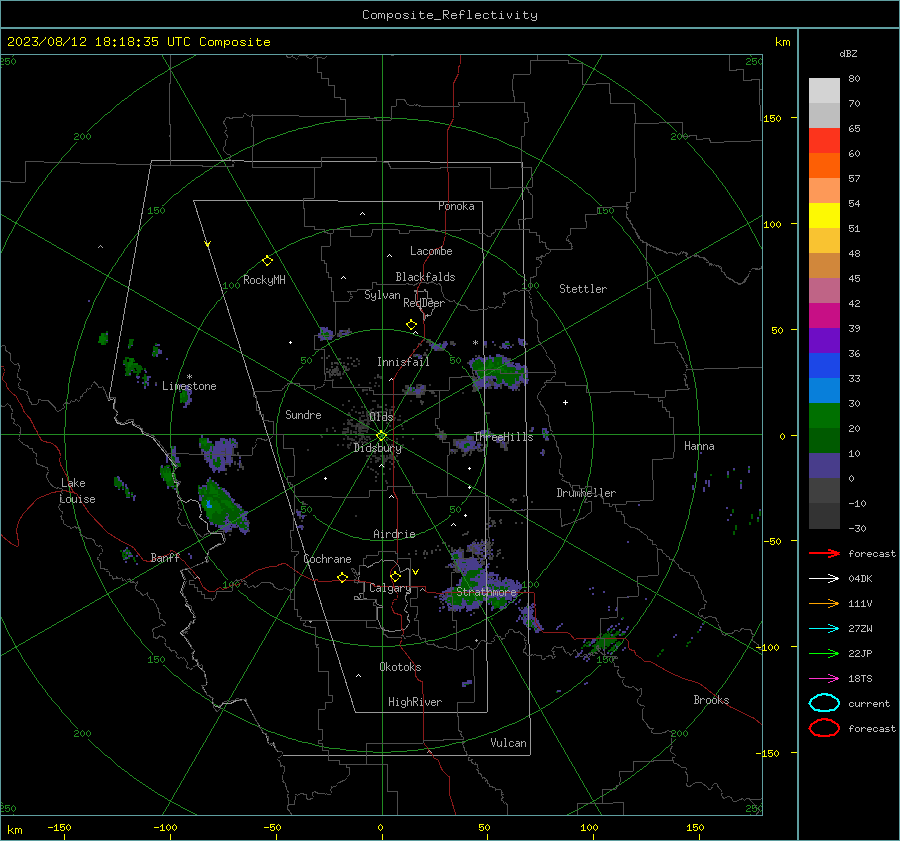Viewport: 900px width, 841px height.
Task: Click the yellow radar site marker at Didsbury center
Action: click(382, 436)
